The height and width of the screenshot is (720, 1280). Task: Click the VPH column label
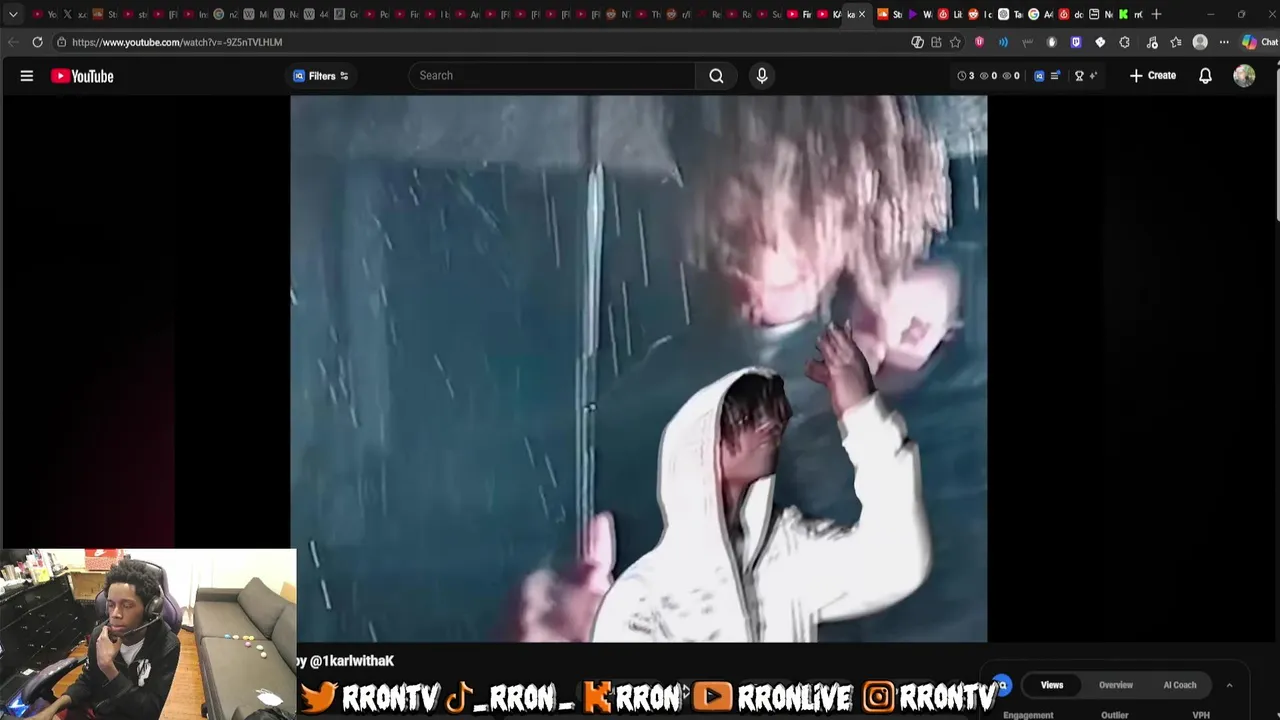click(1201, 715)
